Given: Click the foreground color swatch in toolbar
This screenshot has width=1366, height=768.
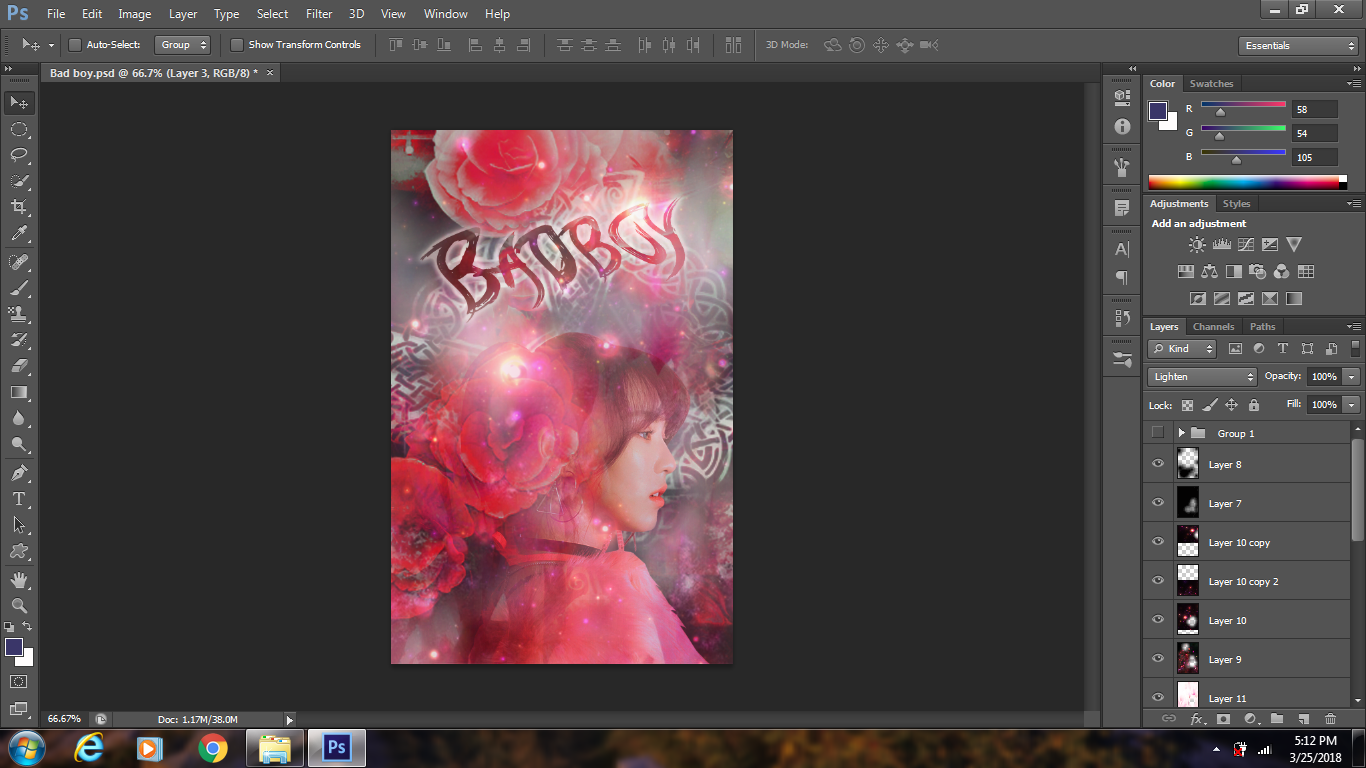Looking at the screenshot, I should tap(14, 647).
